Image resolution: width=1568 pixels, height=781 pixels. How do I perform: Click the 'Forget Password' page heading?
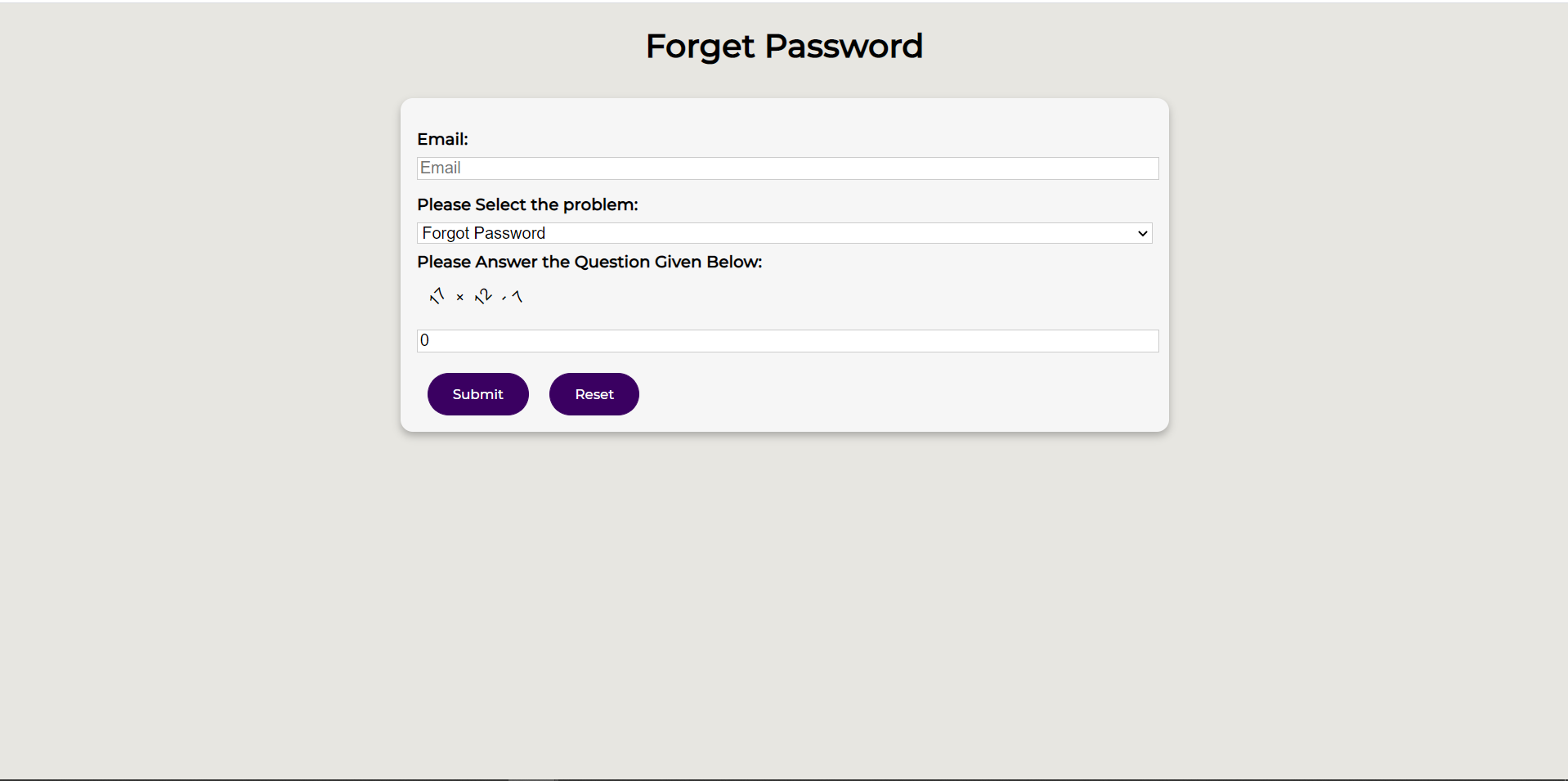tap(783, 47)
